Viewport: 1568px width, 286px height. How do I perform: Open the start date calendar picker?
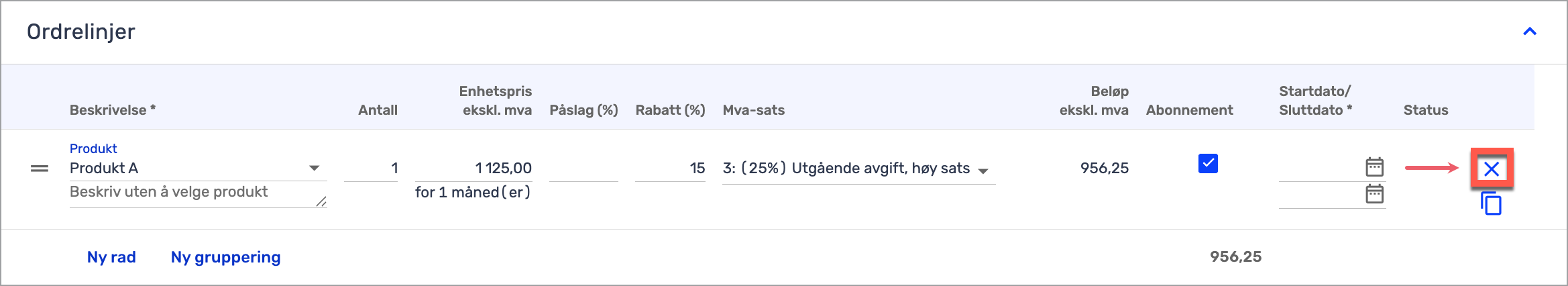pyautogui.click(x=1374, y=166)
